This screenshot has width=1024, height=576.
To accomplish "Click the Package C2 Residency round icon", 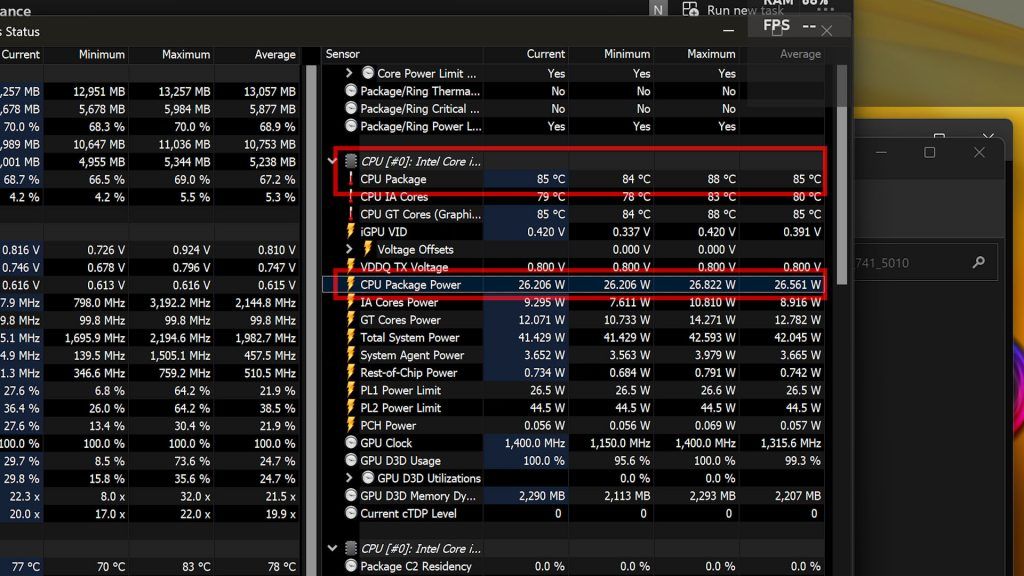I will (x=351, y=566).
